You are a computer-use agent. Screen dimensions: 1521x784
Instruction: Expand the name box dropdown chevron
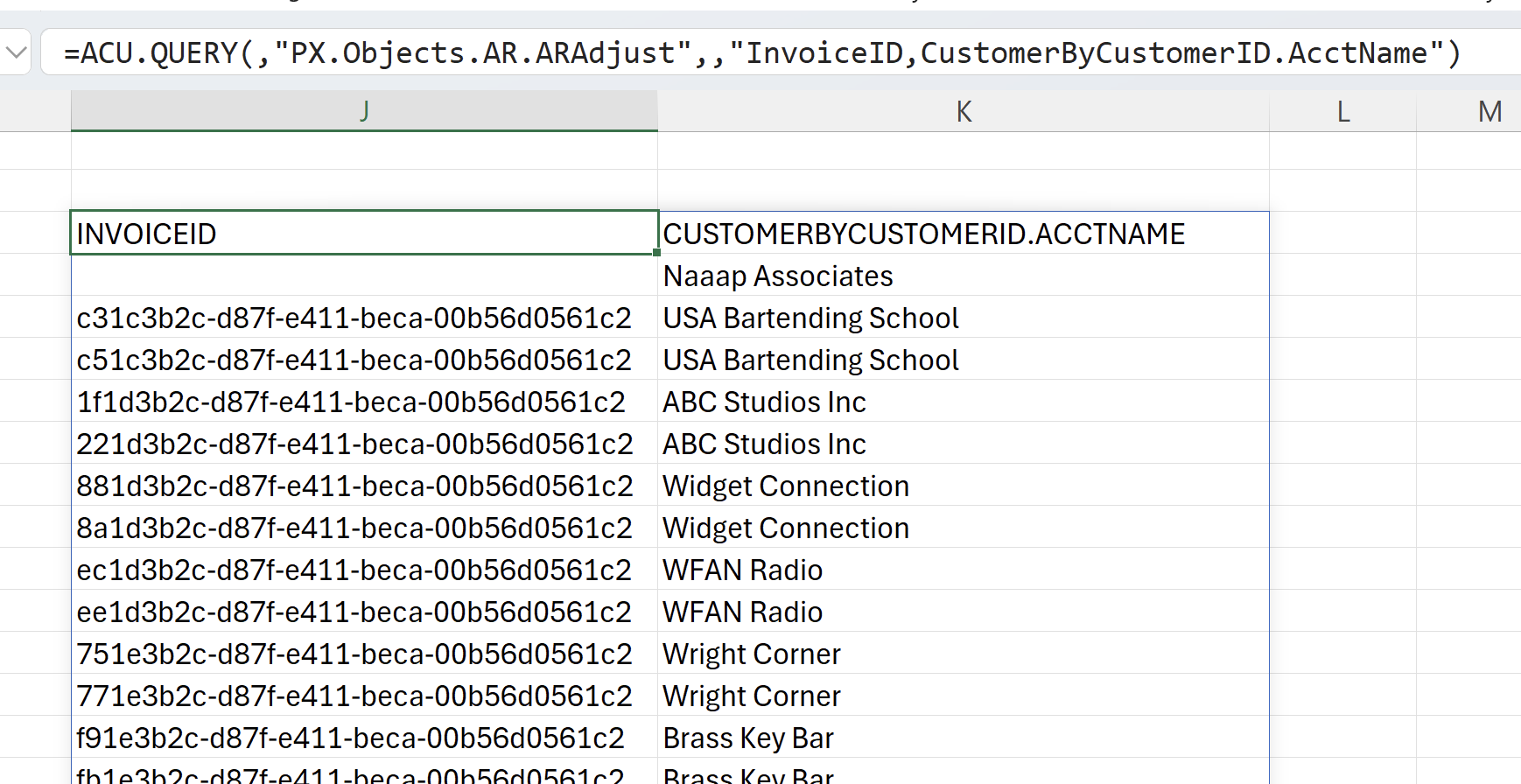tap(15, 52)
